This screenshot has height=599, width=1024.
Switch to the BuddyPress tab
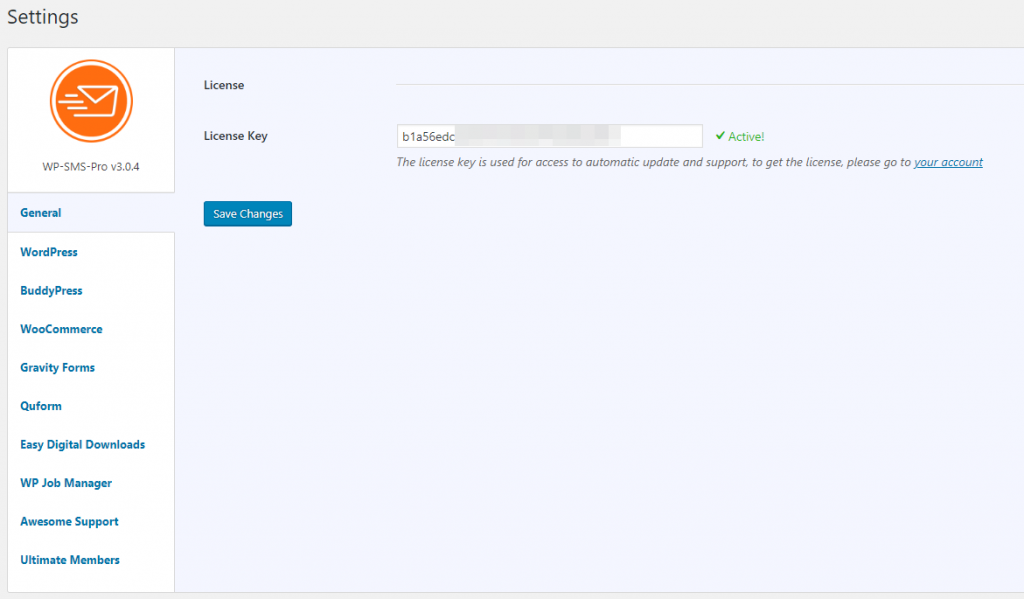(51, 291)
